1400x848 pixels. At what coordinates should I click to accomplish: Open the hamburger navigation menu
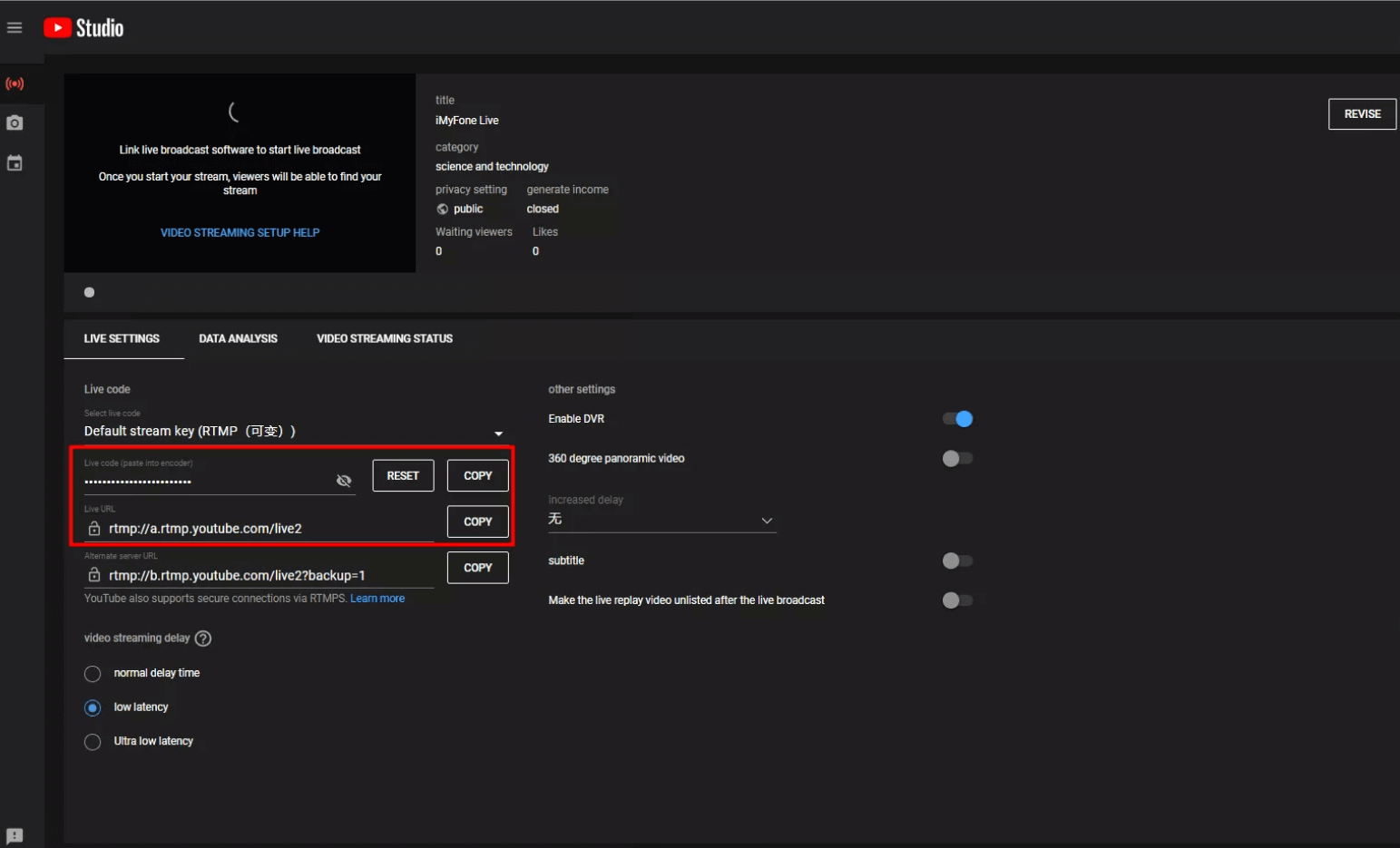(x=15, y=28)
